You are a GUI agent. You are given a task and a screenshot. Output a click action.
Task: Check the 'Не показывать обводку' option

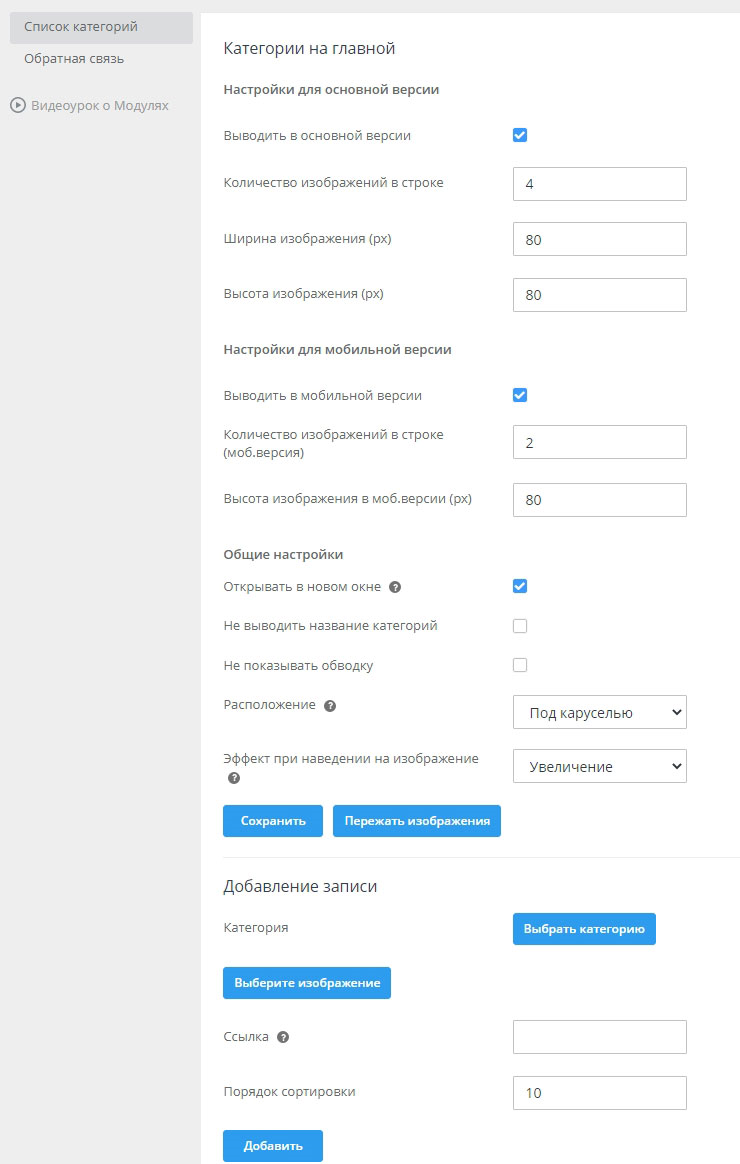[520, 665]
